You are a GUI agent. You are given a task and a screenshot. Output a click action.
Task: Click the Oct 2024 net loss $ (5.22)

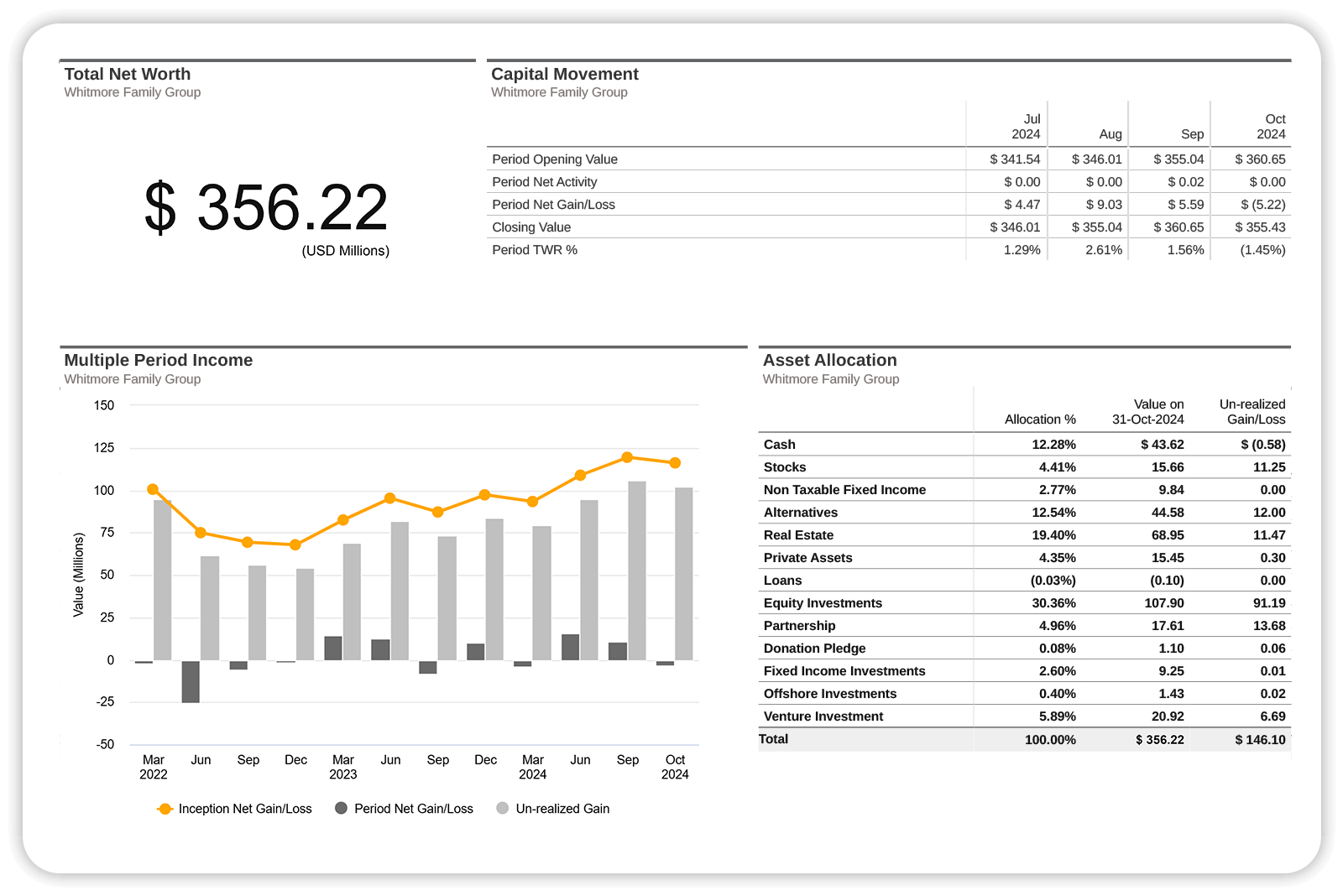point(1263,205)
